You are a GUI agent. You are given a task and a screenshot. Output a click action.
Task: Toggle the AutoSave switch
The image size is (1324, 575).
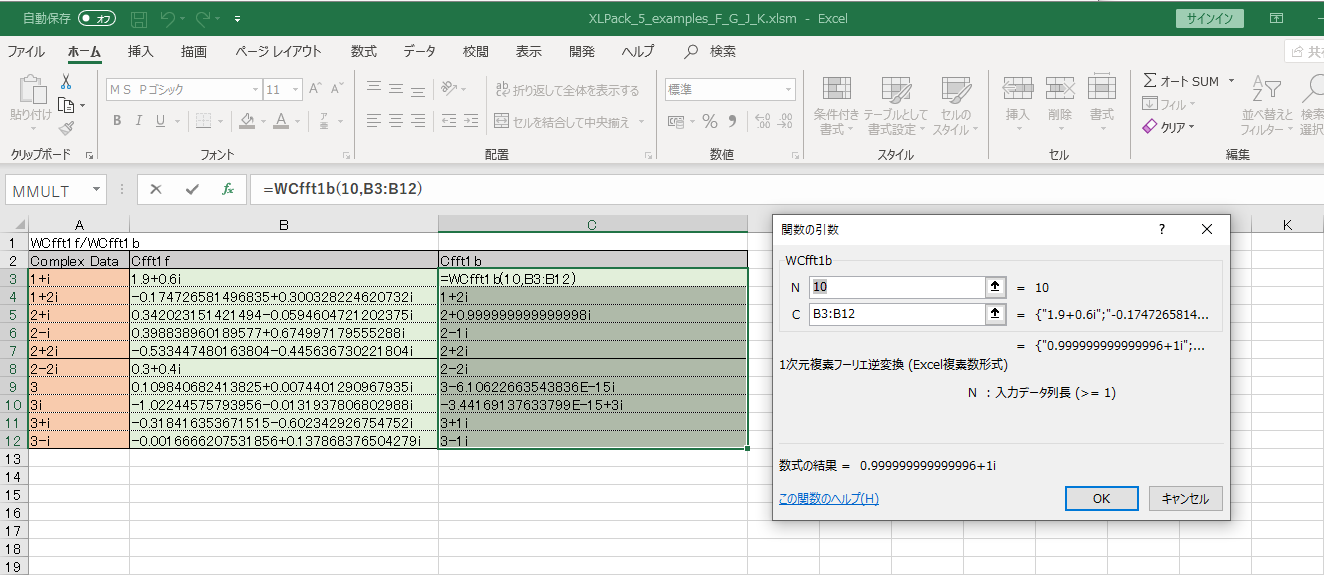click(97, 18)
